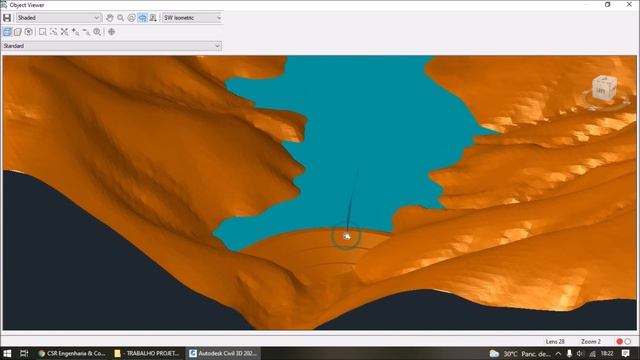640x360 pixels.
Task: Click the Lens length icon
Action: 29,31
